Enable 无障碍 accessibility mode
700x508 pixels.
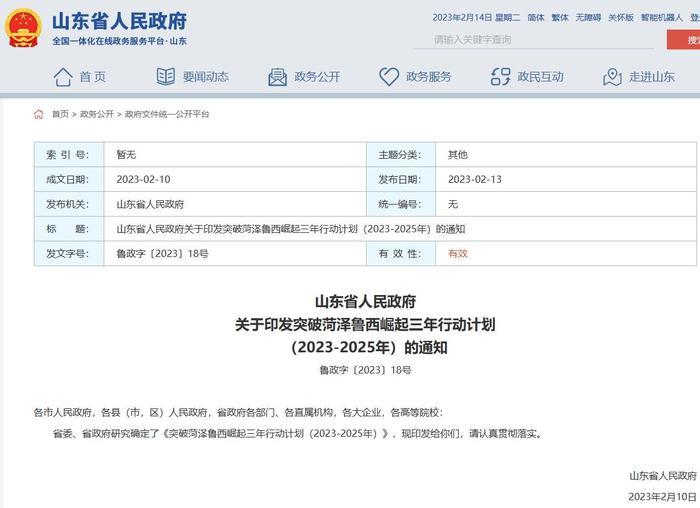[589, 18]
